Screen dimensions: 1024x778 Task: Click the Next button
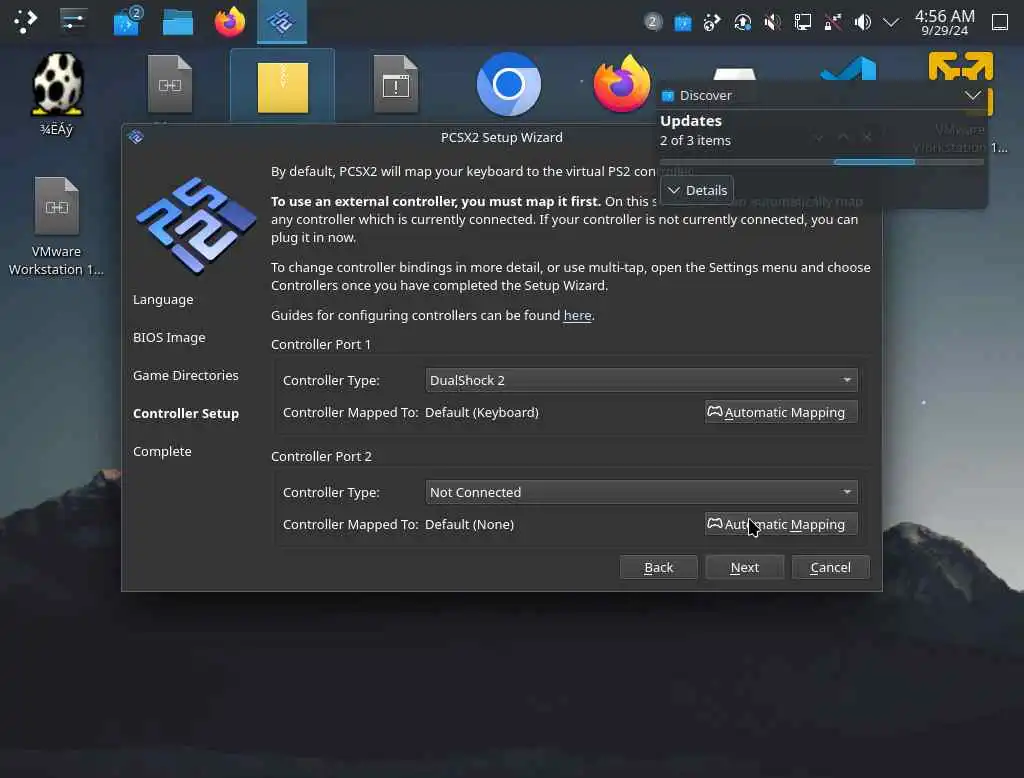[x=744, y=568]
